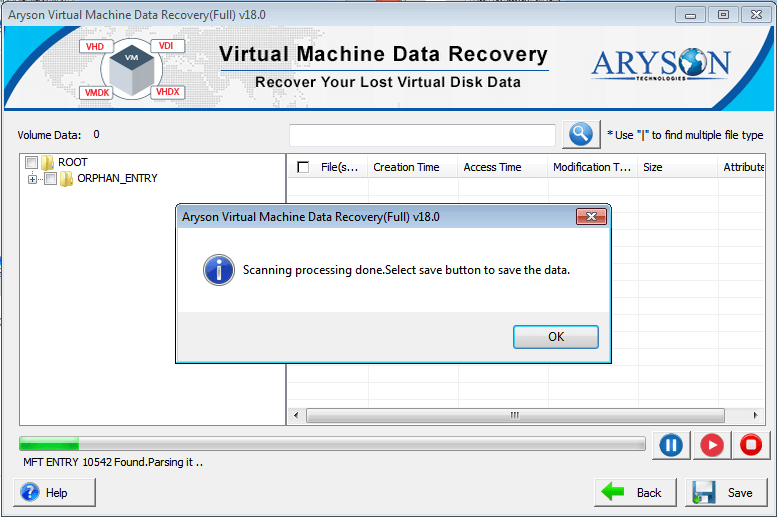Click the 'Scanning processing done' message

tap(406, 270)
